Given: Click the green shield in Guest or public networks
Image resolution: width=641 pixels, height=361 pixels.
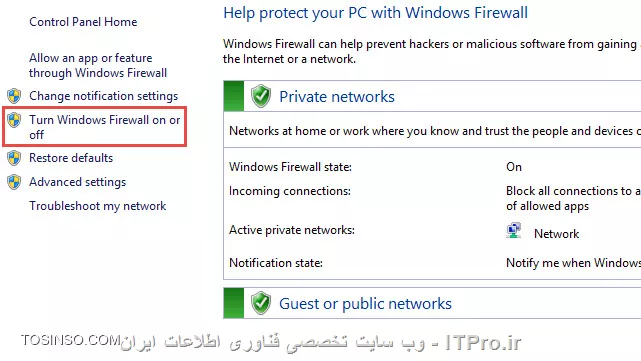Looking at the screenshot, I should tap(261, 303).
